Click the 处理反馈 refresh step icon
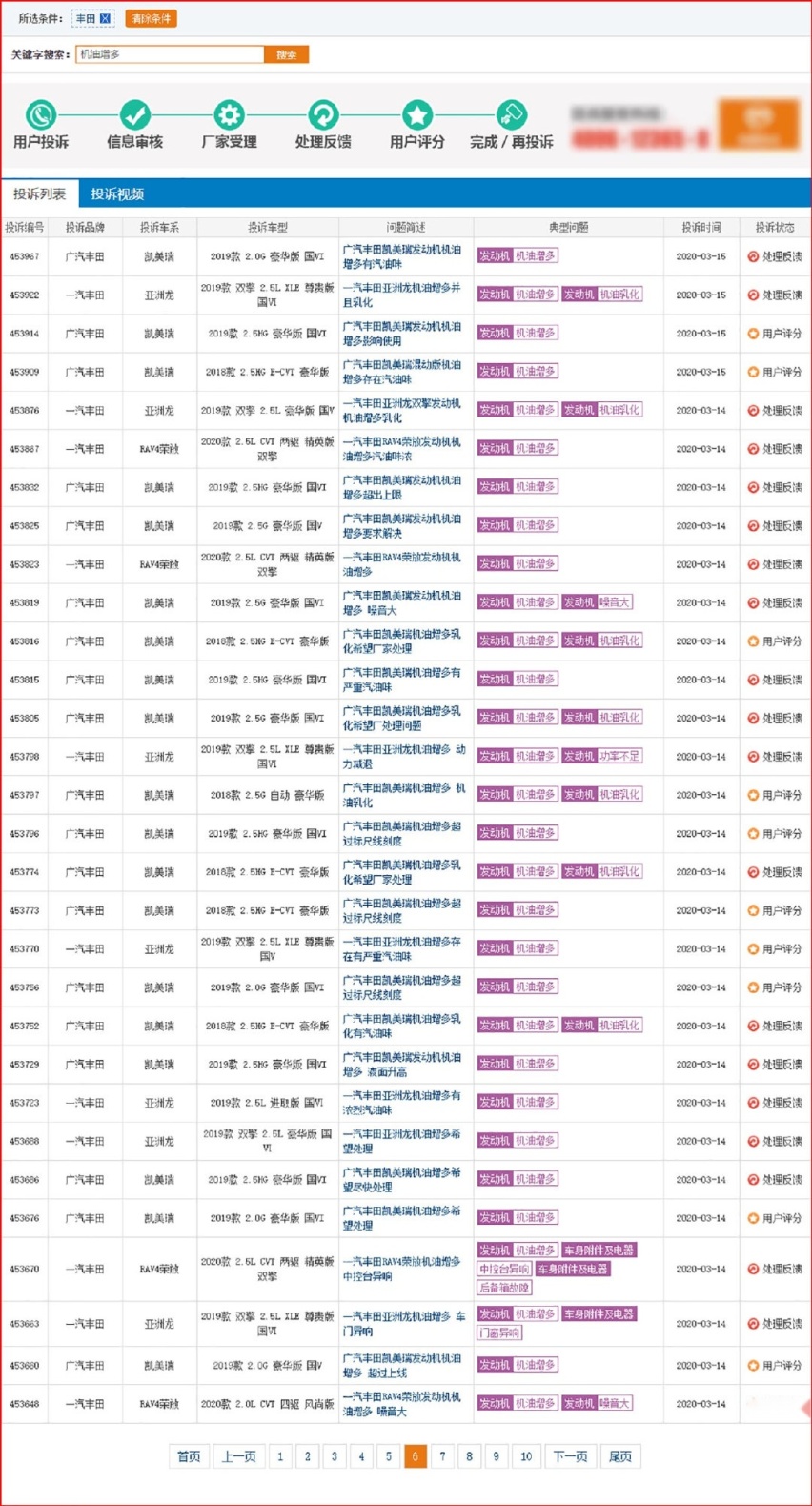812x1506 pixels. click(x=323, y=115)
